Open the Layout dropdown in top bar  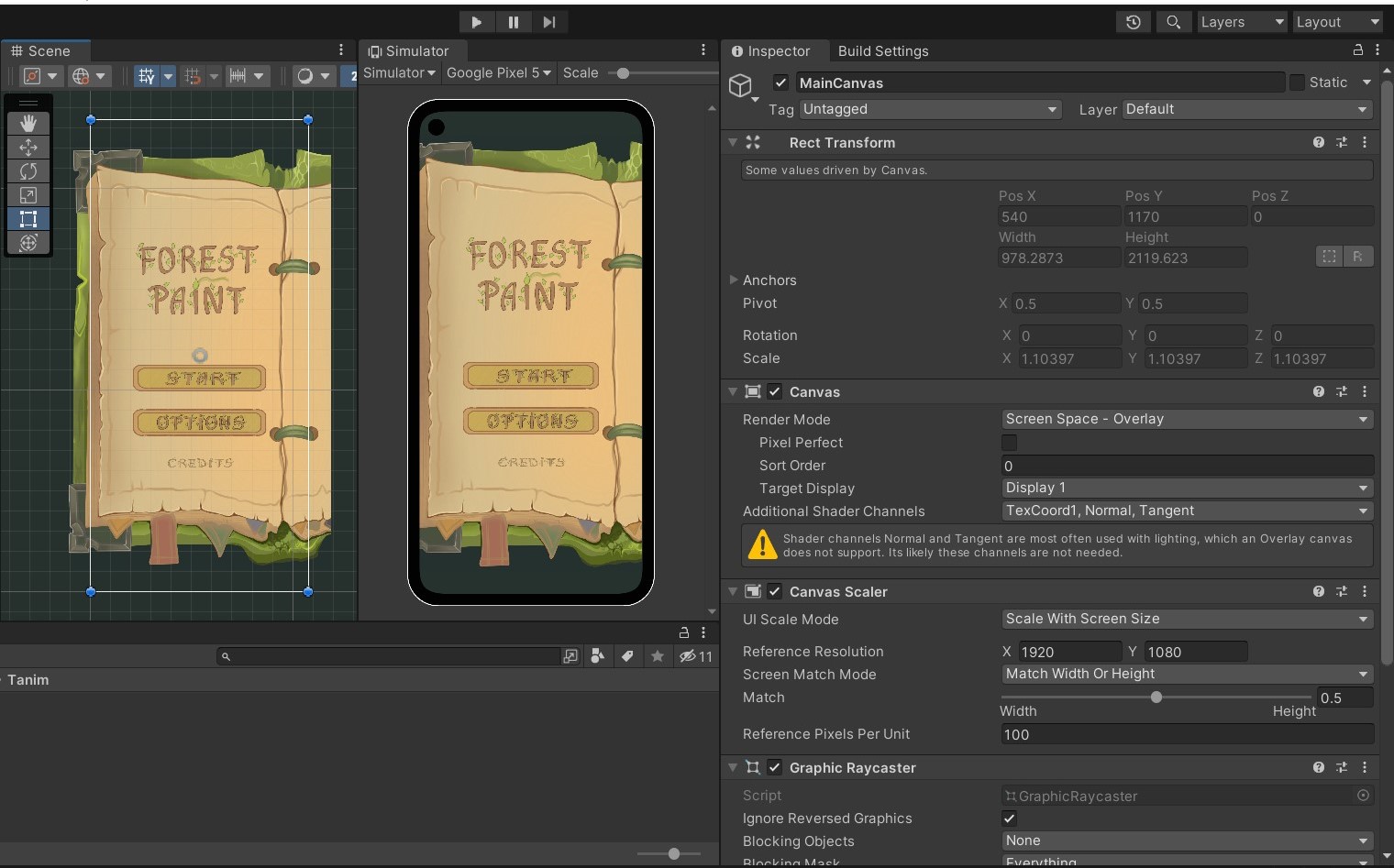click(x=1337, y=22)
